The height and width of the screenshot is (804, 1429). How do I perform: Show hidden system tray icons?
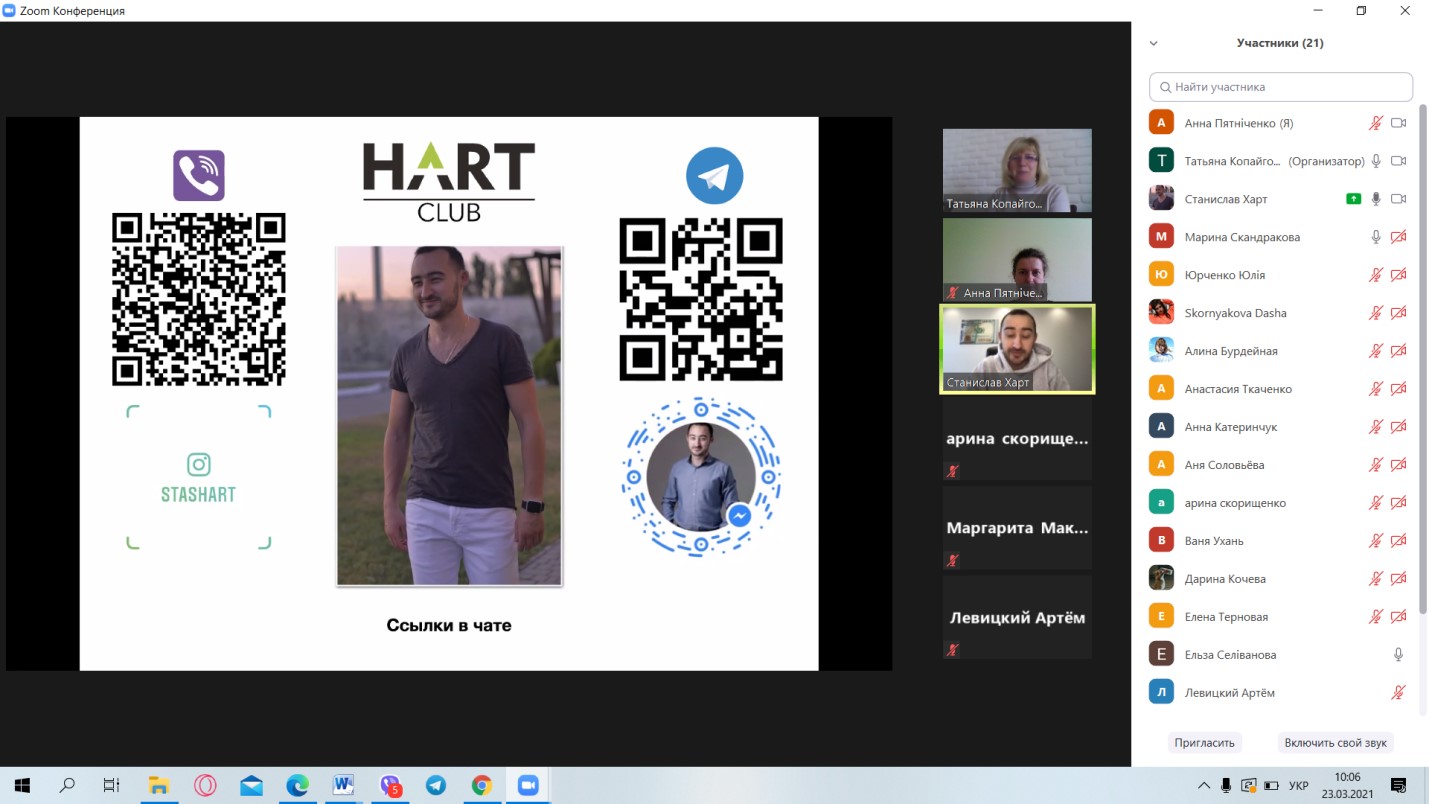click(x=1202, y=785)
